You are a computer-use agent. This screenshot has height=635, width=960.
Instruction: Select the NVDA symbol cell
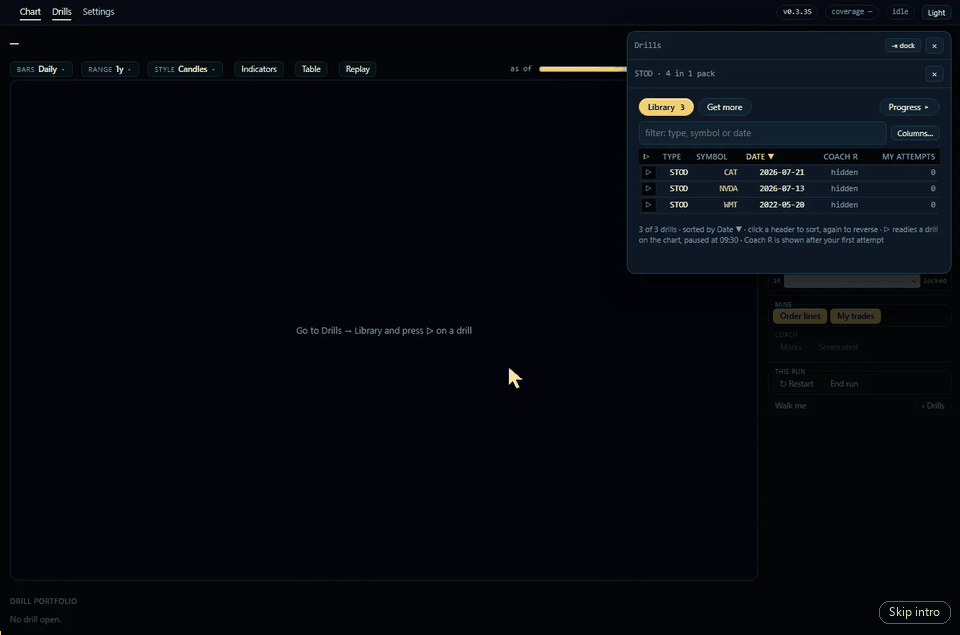point(728,189)
